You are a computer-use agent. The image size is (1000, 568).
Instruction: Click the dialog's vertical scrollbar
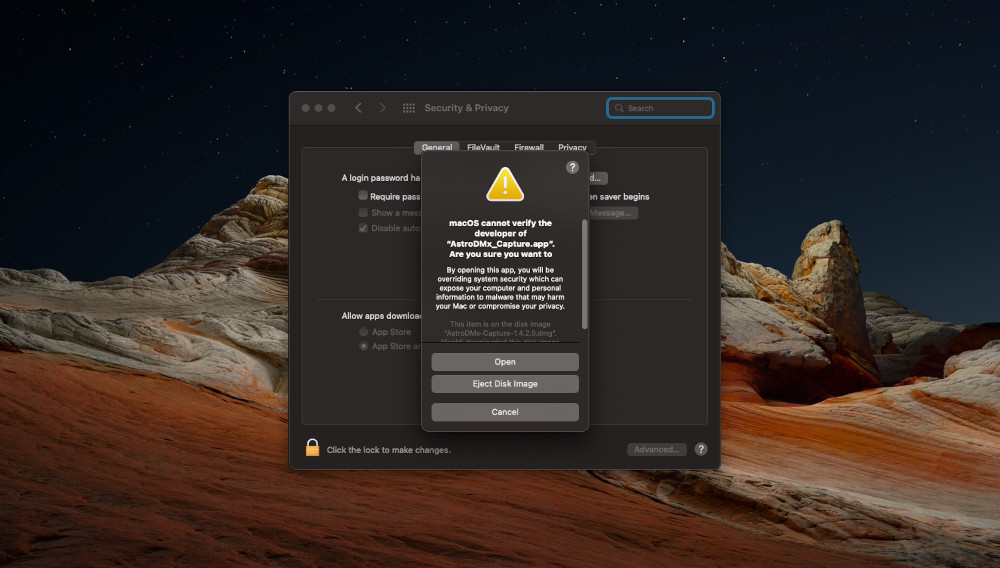584,274
